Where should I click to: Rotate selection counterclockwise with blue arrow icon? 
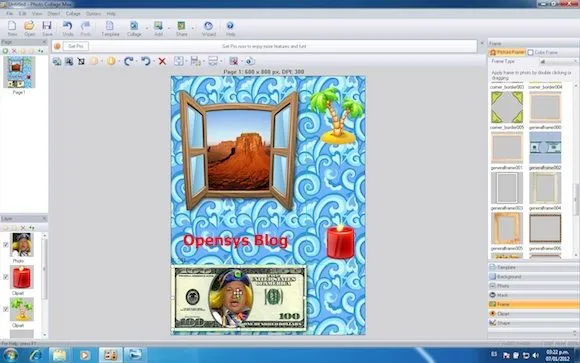pos(145,61)
